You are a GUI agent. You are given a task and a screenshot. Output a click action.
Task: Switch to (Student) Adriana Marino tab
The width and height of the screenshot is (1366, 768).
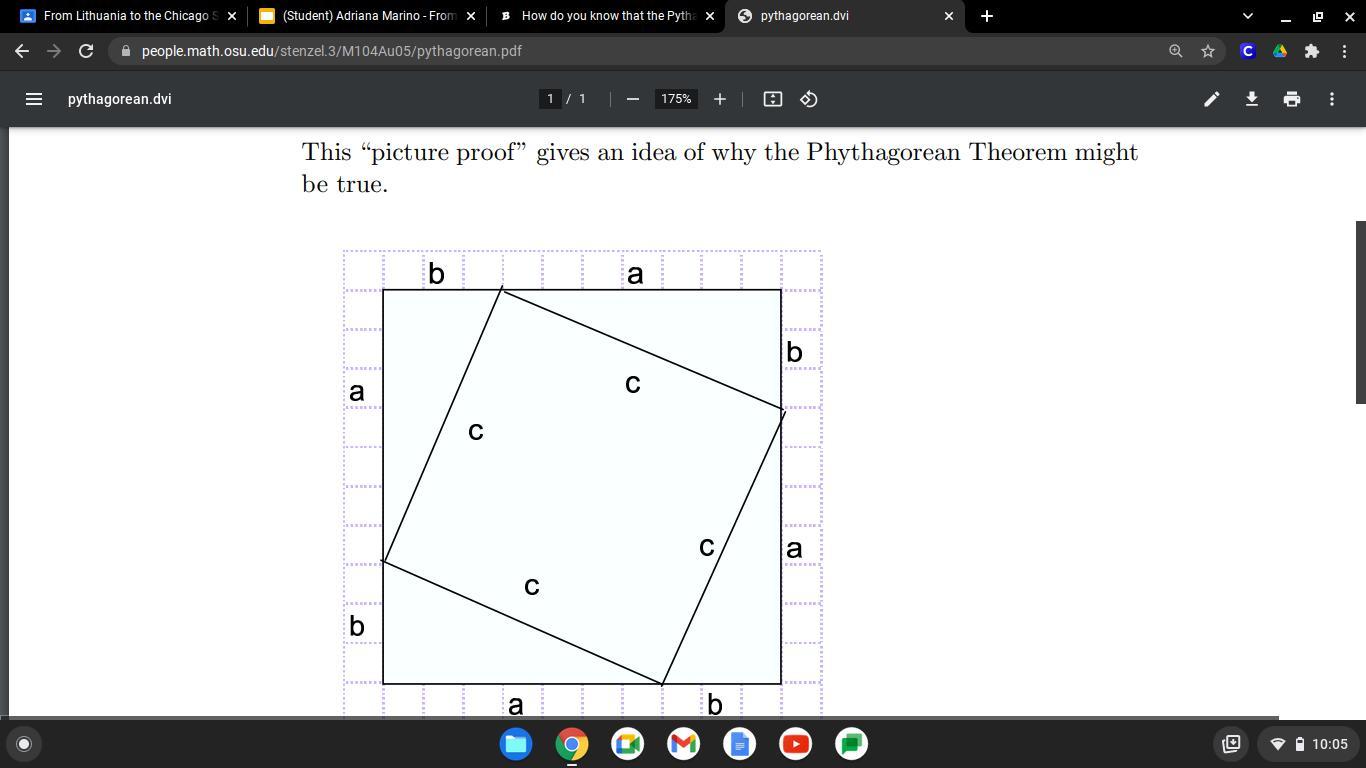tap(366, 16)
